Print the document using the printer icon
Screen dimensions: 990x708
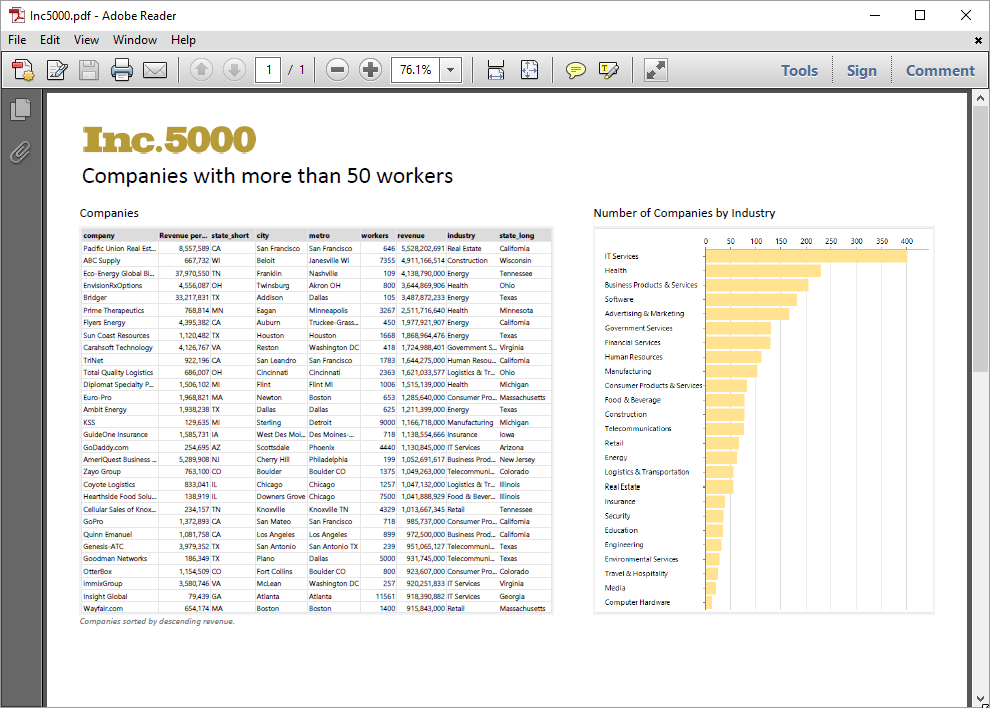[122, 70]
